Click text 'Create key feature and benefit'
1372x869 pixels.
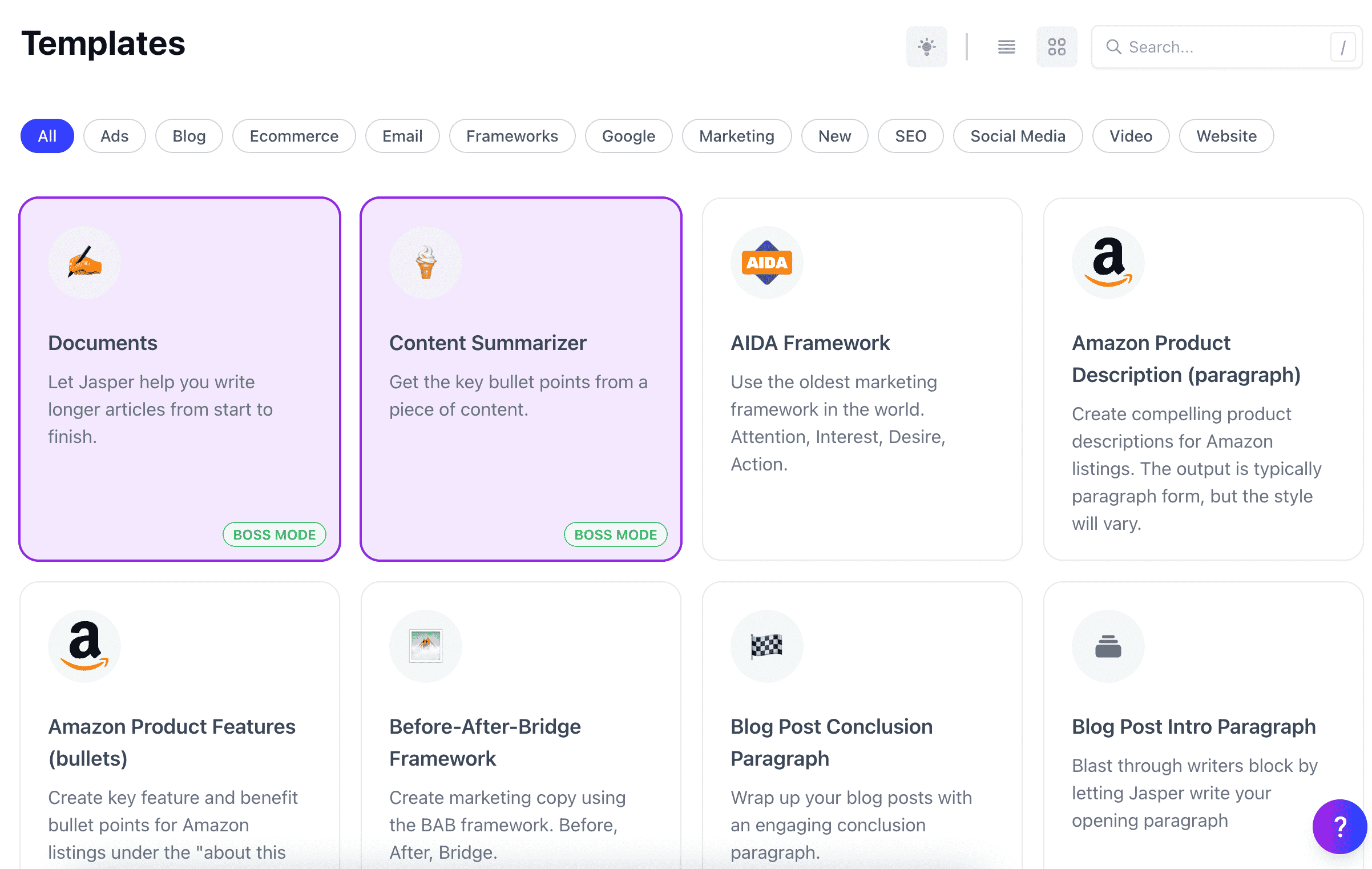click(x=173, y=798)
